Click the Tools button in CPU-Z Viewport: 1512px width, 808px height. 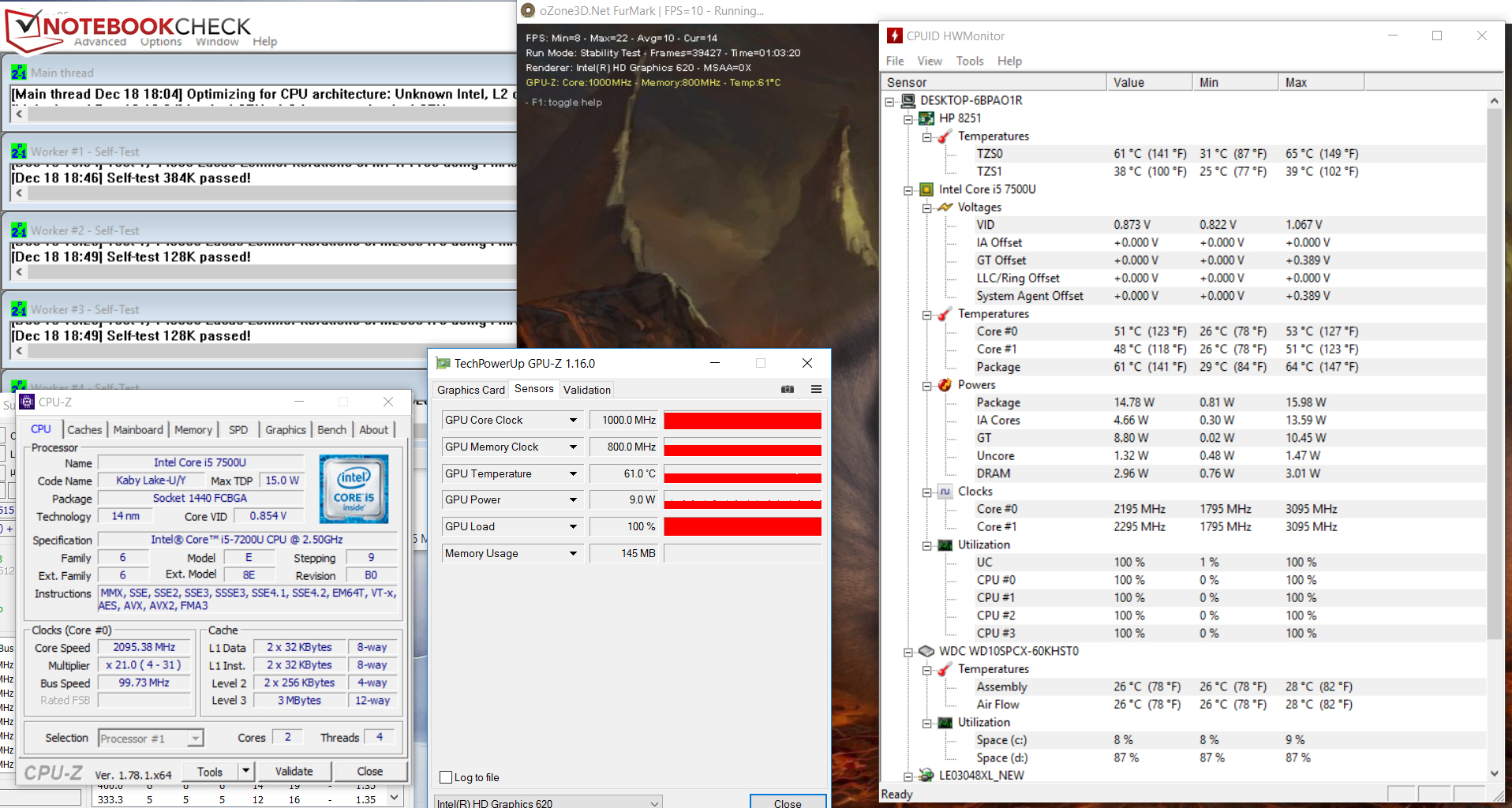(210, 771)
